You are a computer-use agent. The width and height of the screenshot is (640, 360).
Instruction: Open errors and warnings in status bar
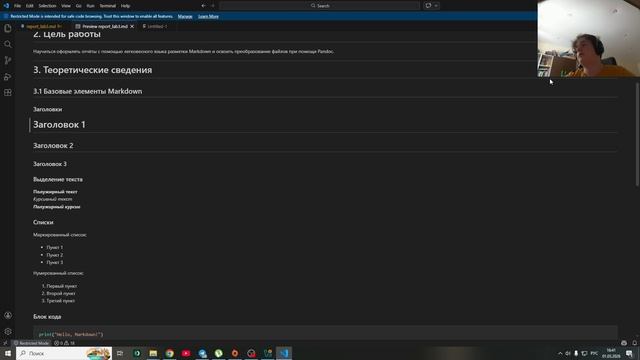click(x=64, y=343)
